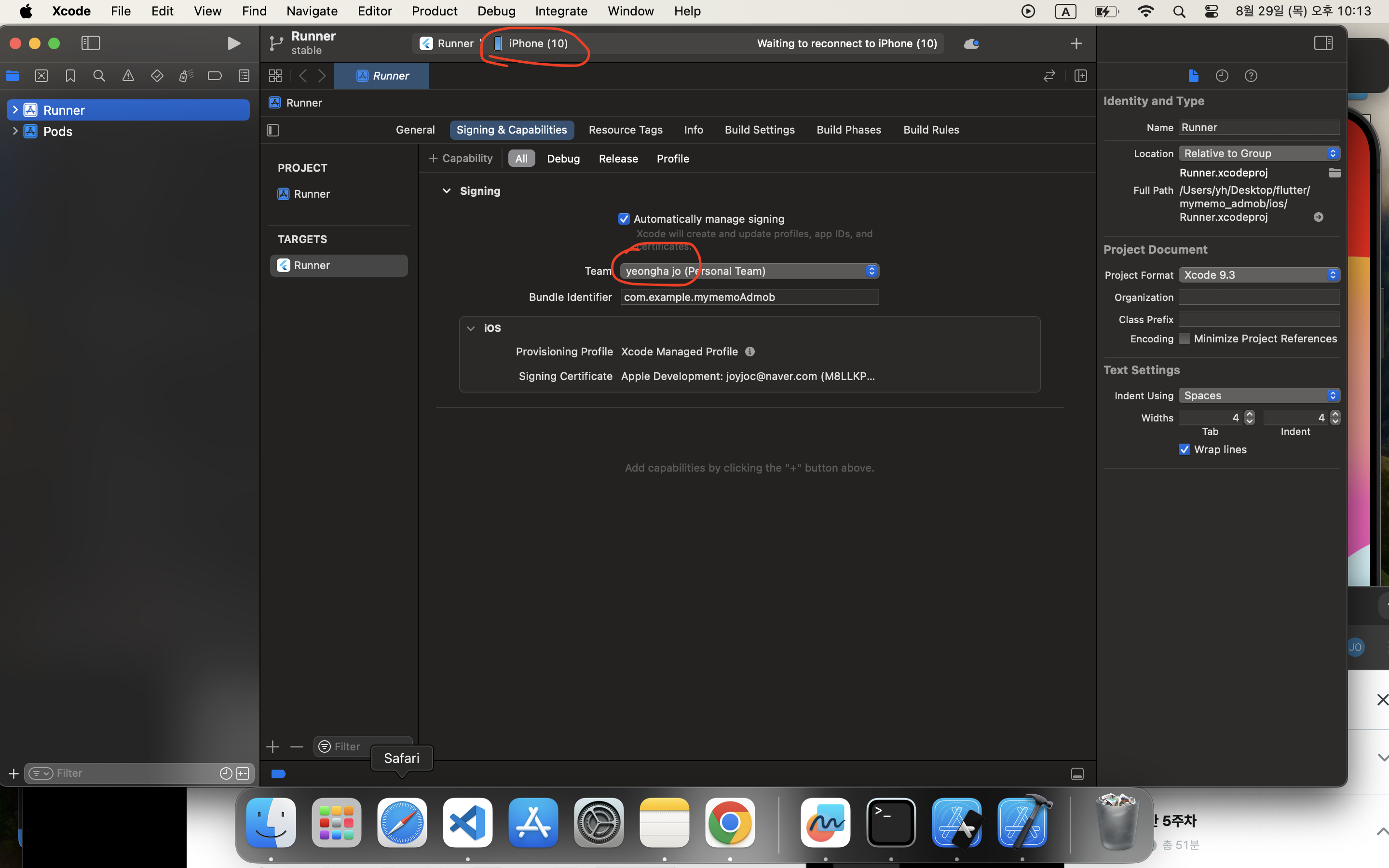This screenshot has height=868, width=1389.
Task: Click the plus Library button in toolbar
Action: pyautogui.click(x=1076, y=43)
